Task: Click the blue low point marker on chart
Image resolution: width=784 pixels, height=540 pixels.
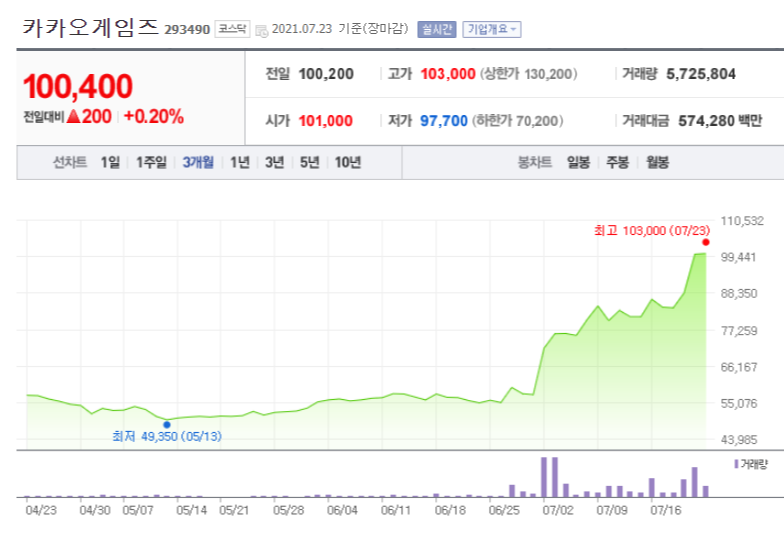Action: pos(167,424)
